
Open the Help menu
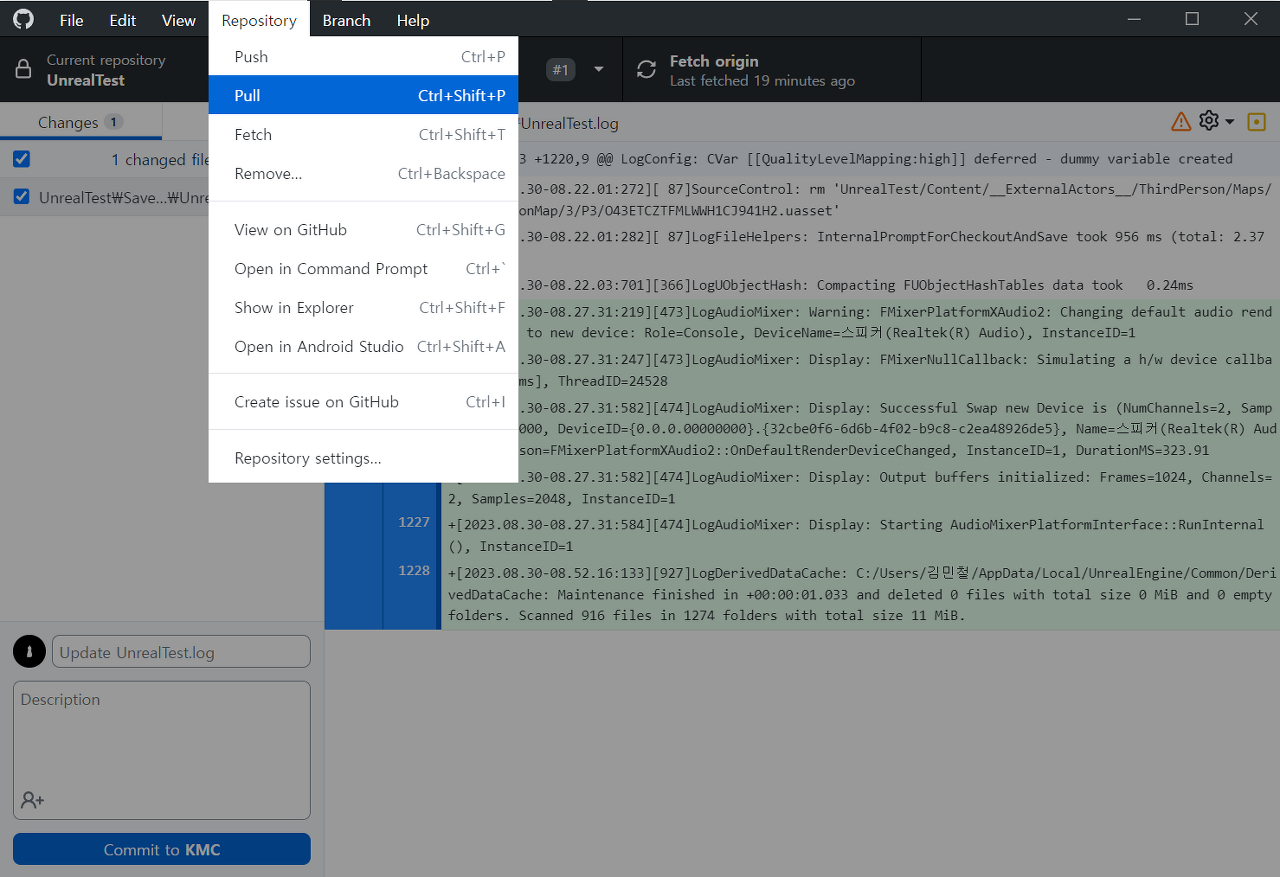pyautogui.click(x=413, y=20)
